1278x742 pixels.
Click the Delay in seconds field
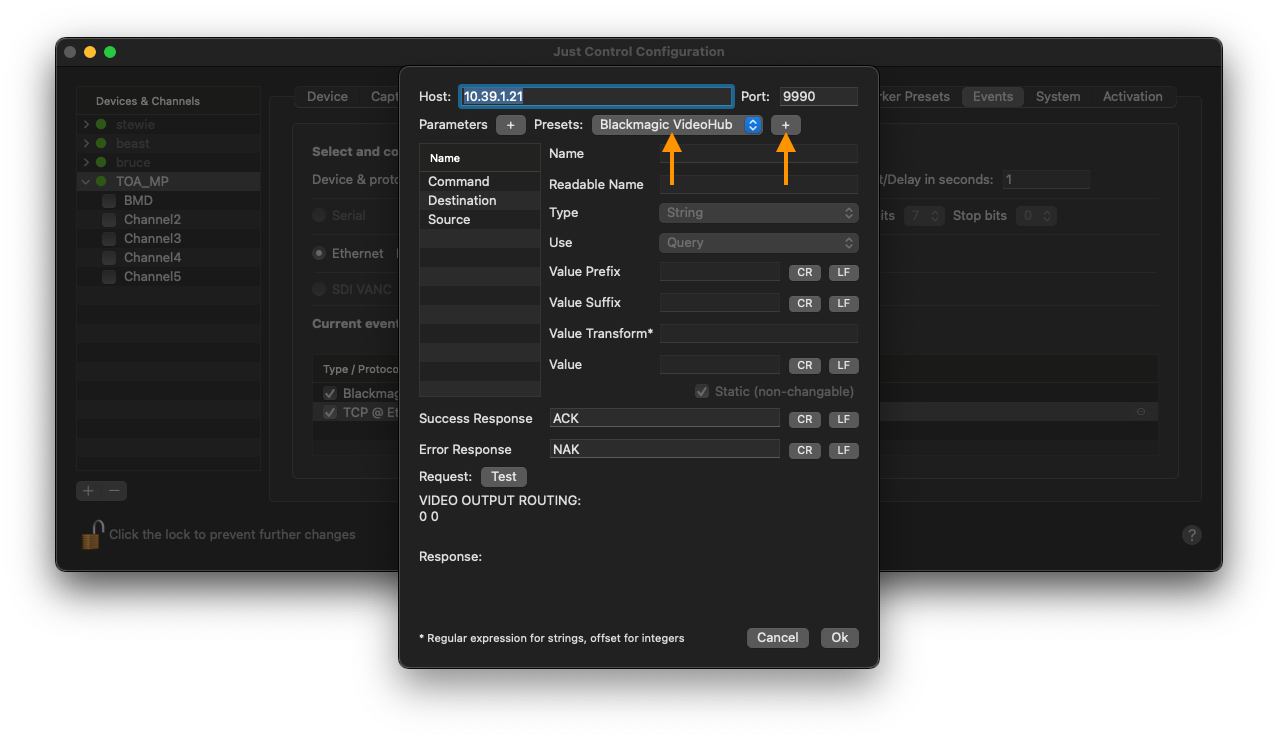(1046, 180)
